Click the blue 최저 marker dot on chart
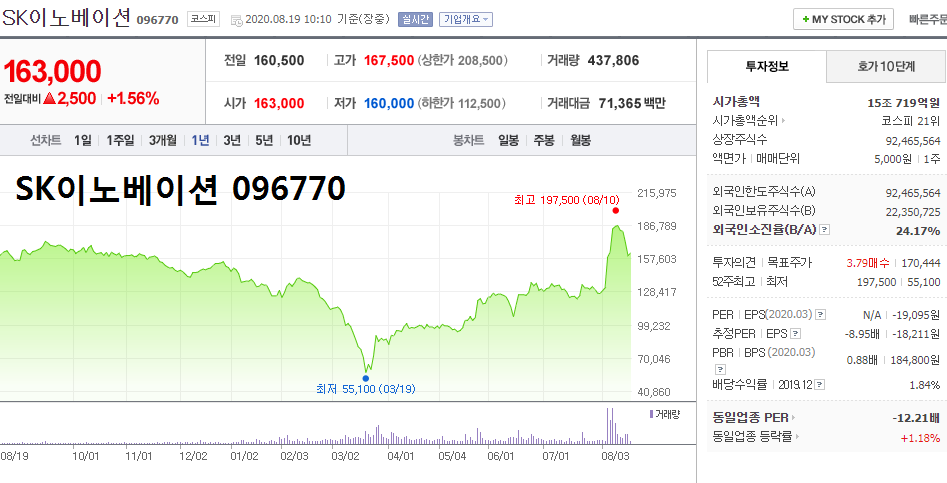Screen dimensions: 947x483 click(365, 379)
